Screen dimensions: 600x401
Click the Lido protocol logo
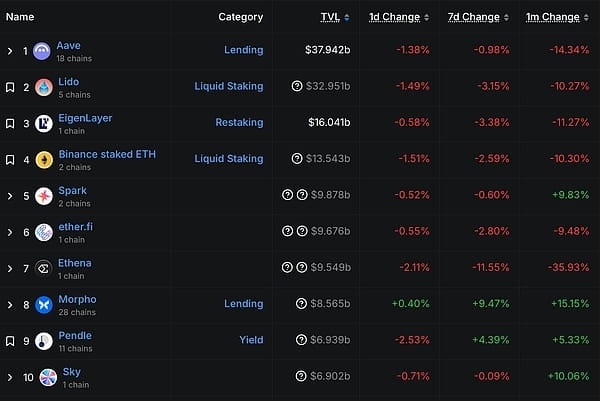coord(42,87)
